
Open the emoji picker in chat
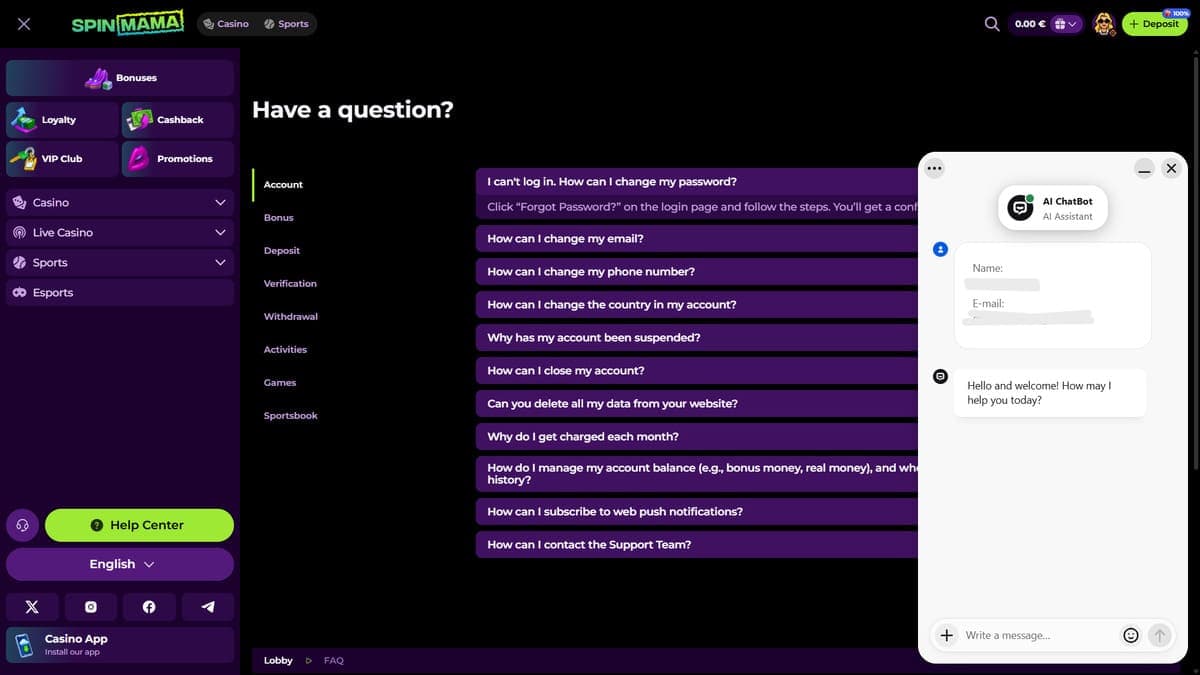pos(1131,635)
